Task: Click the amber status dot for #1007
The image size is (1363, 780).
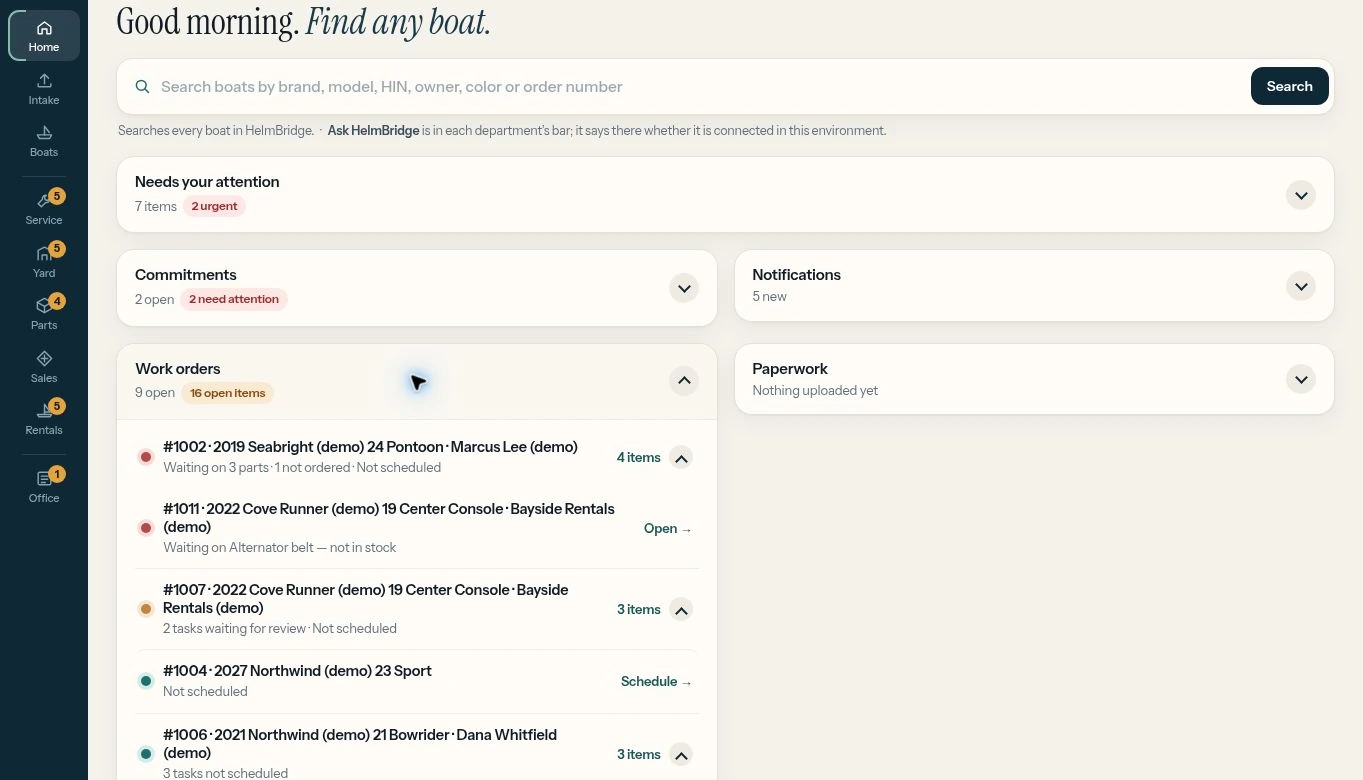Action: [x=146, y=608]
